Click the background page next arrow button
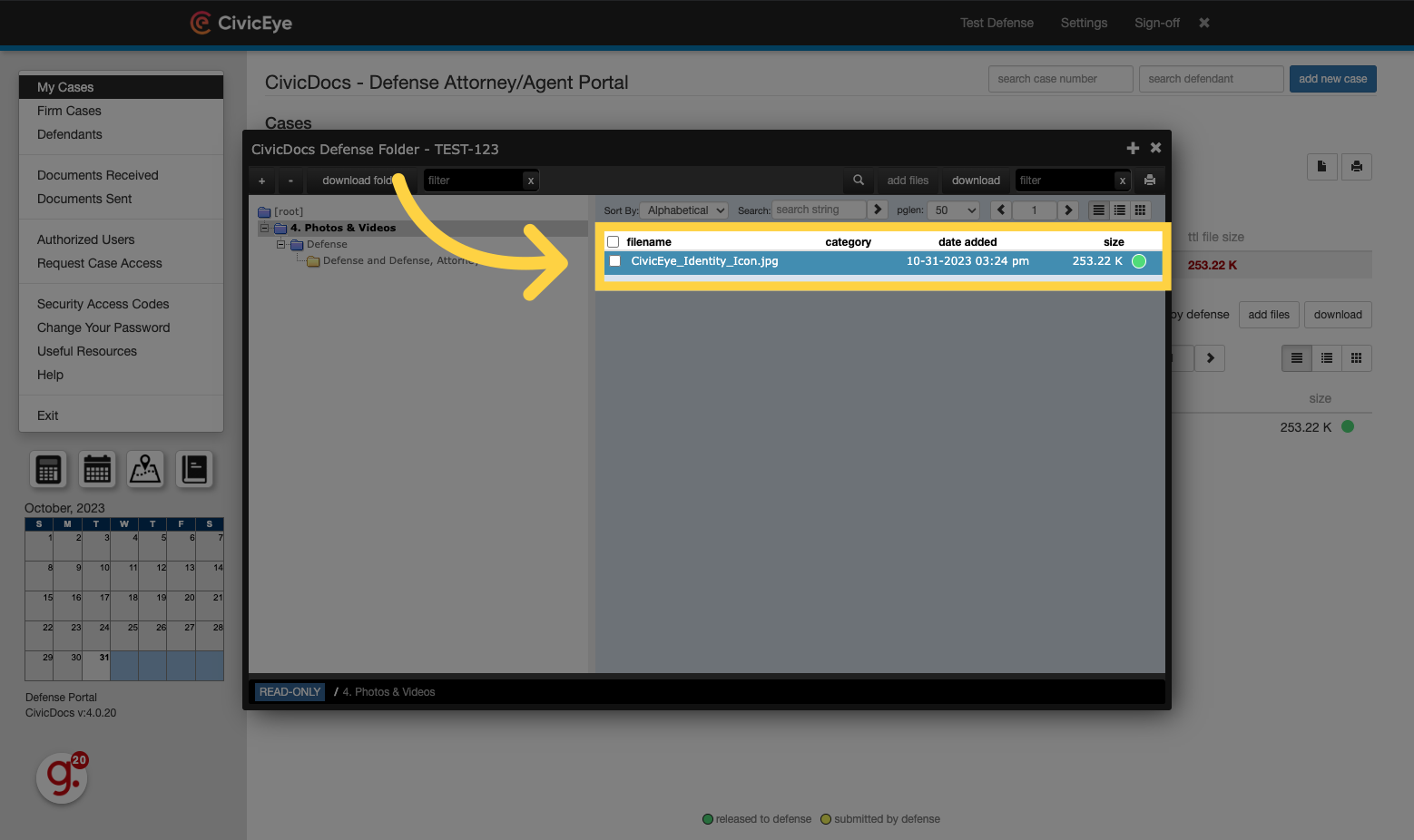The height and width of the screenshot is (840, 1414). [1210, 358]
